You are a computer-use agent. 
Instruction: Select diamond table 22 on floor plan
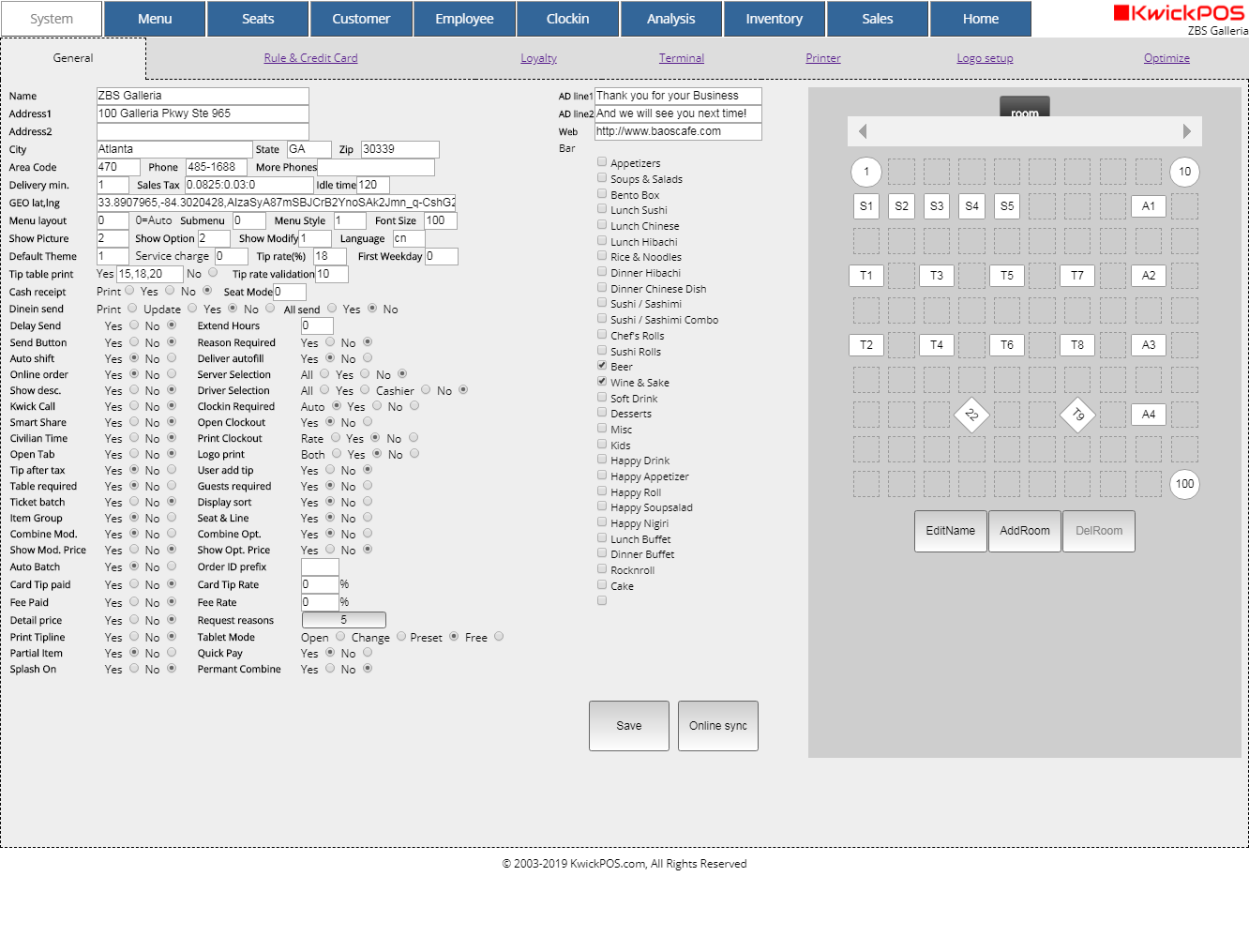tap(971, 415)
